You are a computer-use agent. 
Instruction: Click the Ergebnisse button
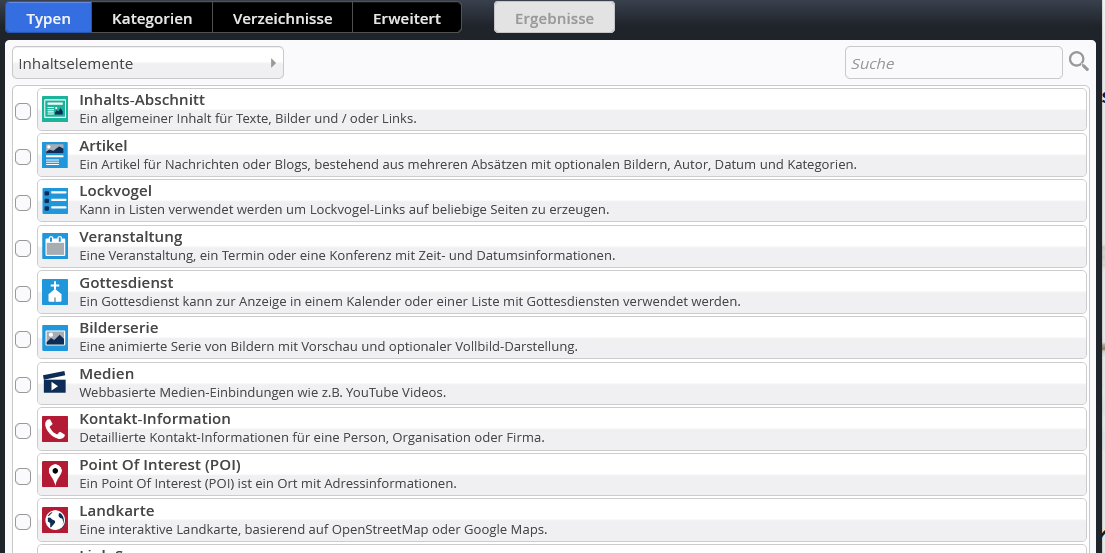tap(555, 18)
